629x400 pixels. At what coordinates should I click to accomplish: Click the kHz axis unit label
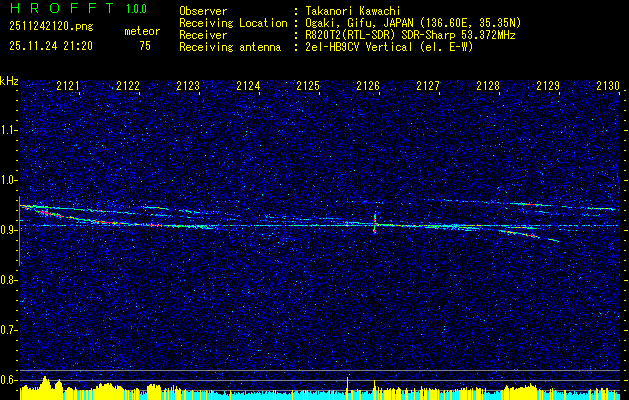9,81
